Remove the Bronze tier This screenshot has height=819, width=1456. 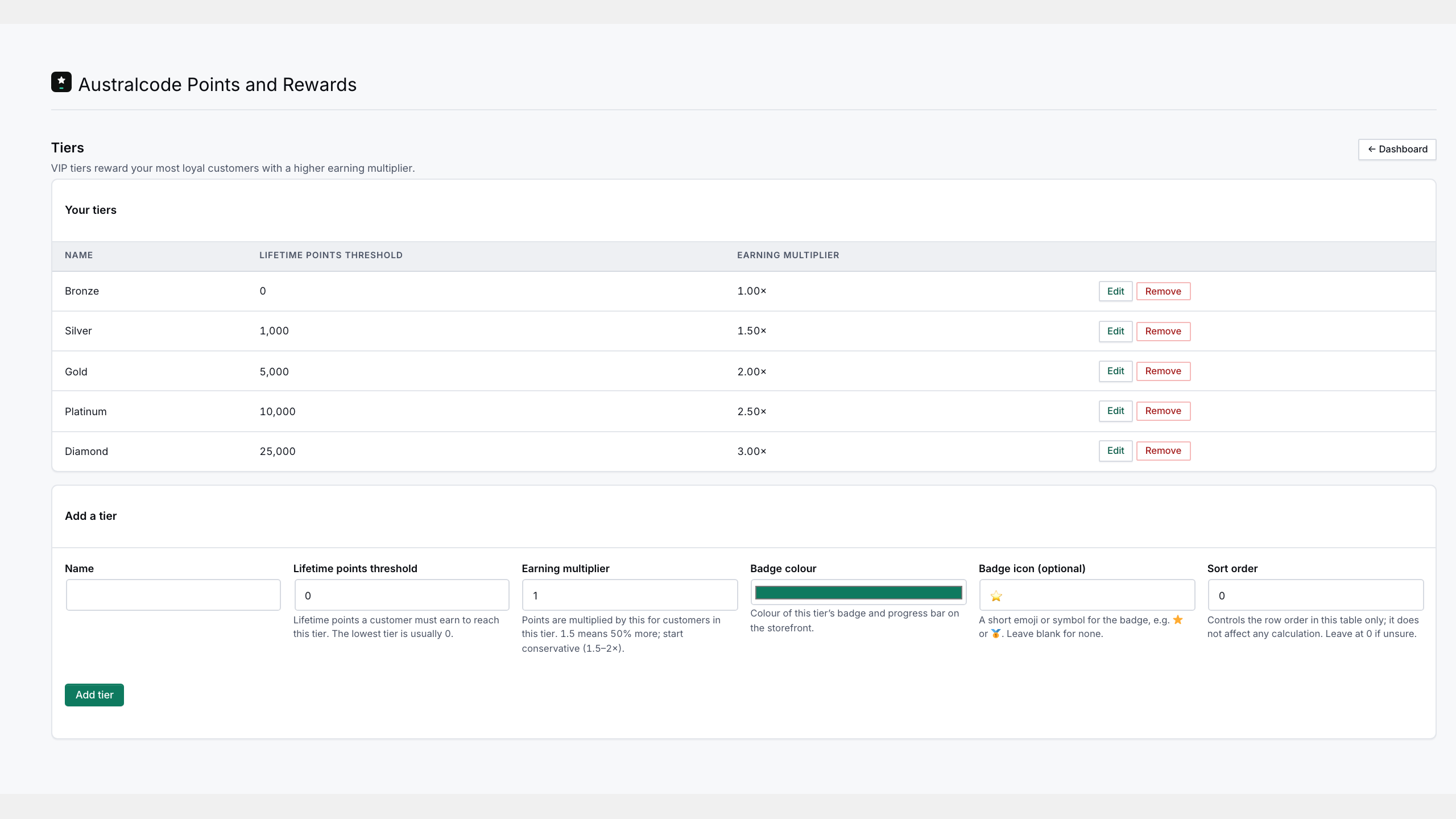coord(1163,291)
